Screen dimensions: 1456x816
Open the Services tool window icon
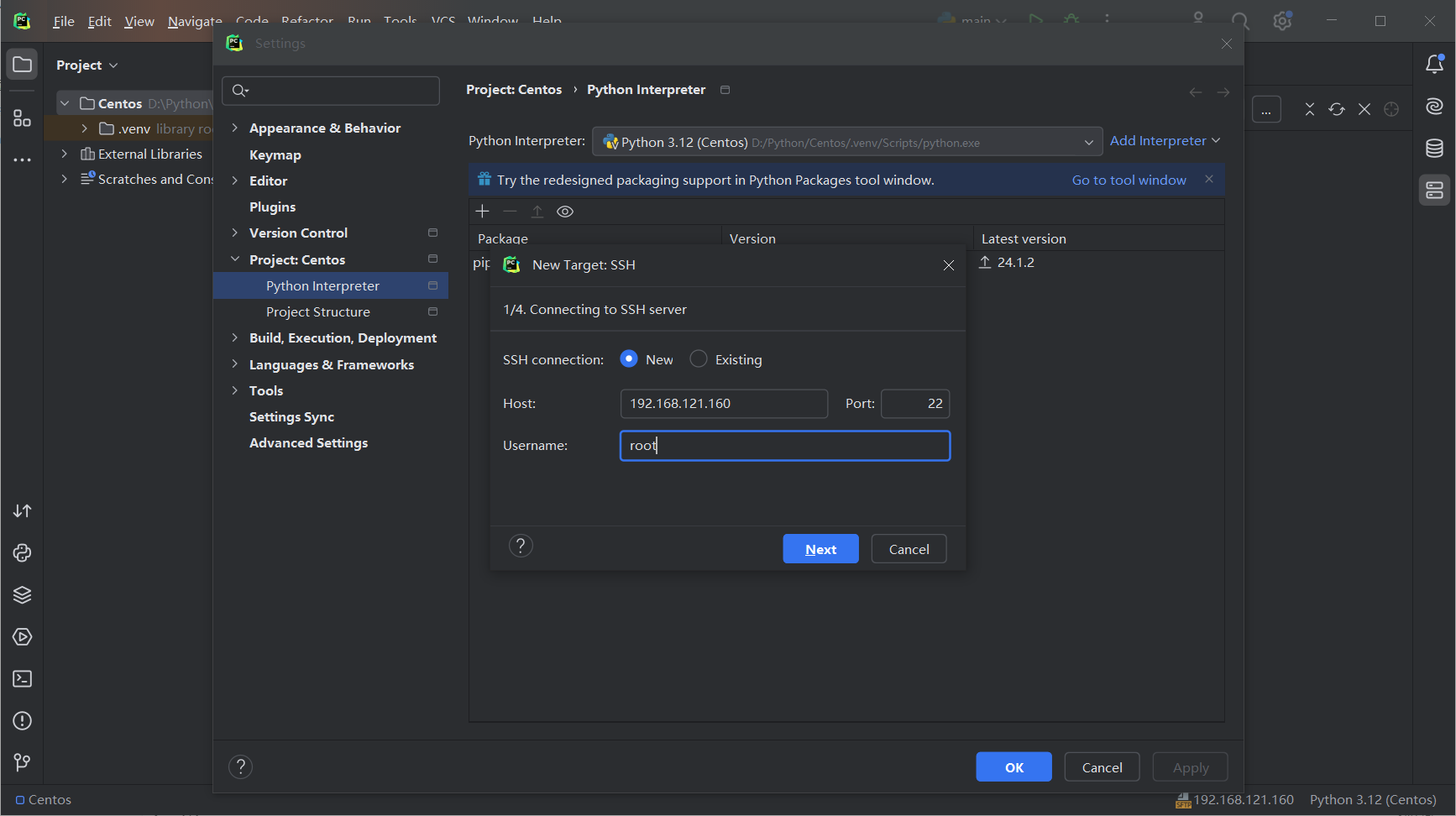pyautogui.click(x=23, y=637)
